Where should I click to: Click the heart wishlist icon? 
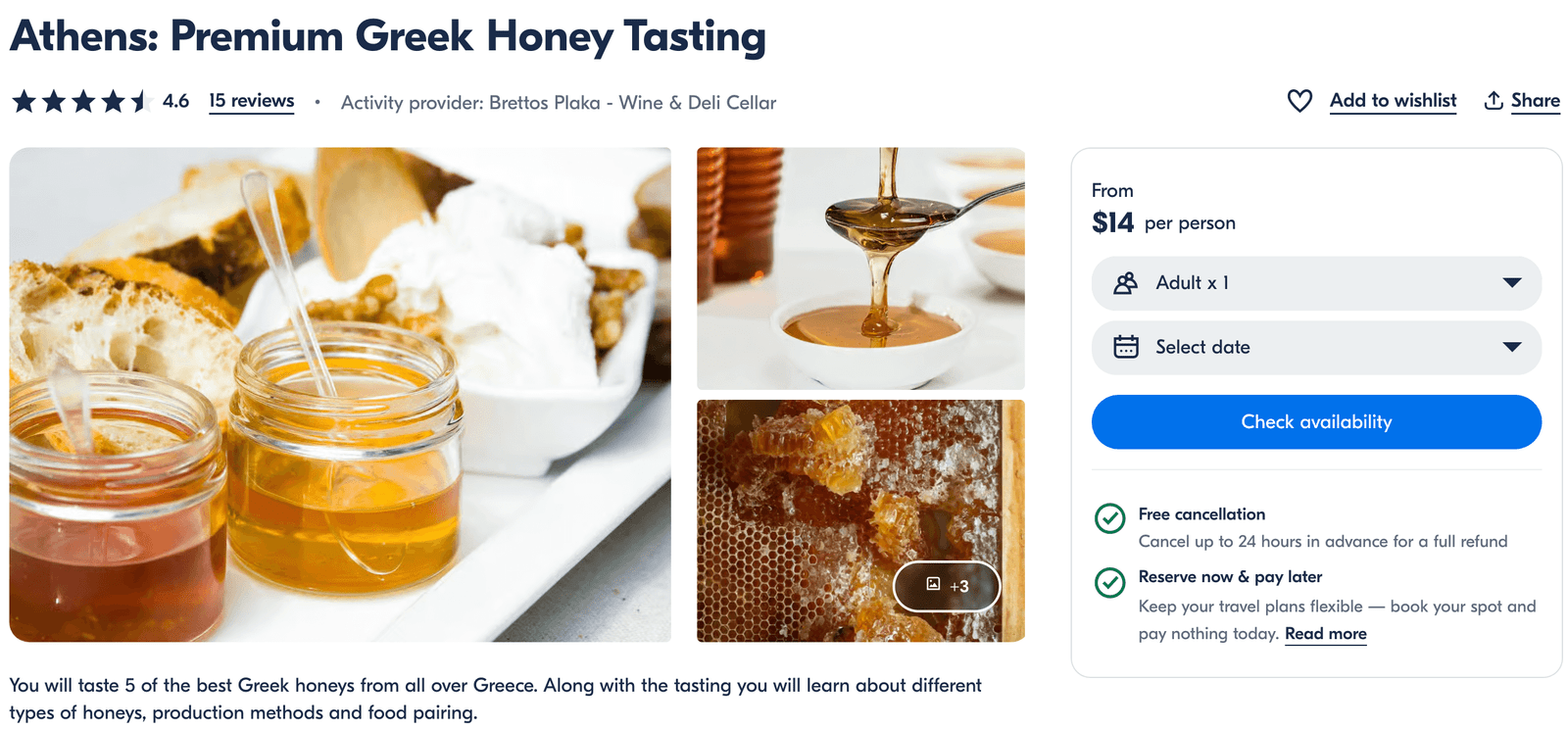1299,101
